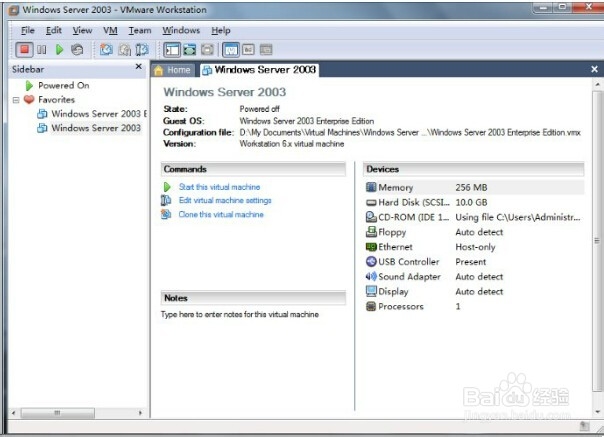This screenshot has height=437, width=604.
Task: Click the status bar icon at bottom right
Action: [584, 426]
